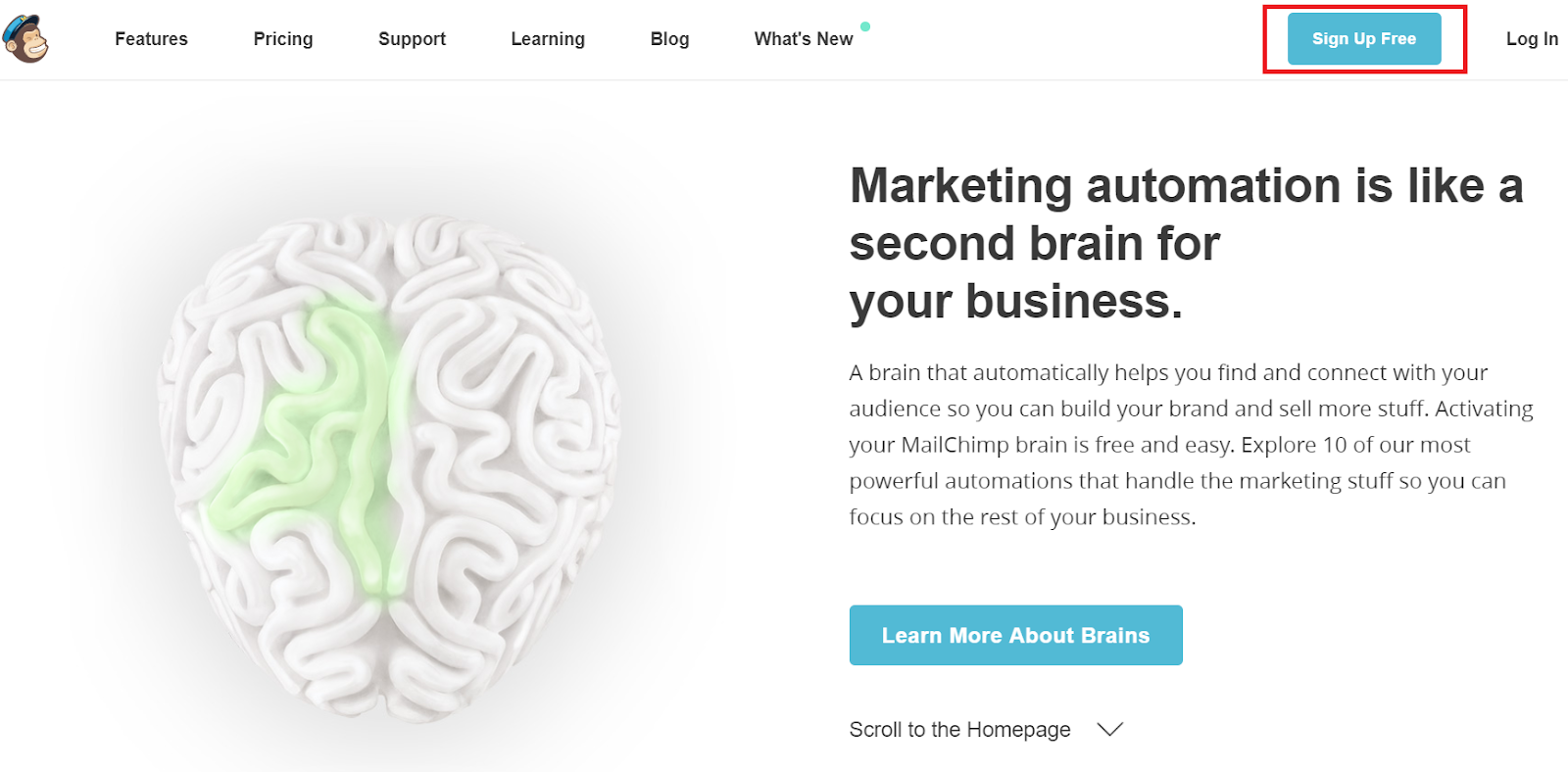Click the Scroll to the Homepage text
Screen dimensions: 1568x772
pos(959,730)
